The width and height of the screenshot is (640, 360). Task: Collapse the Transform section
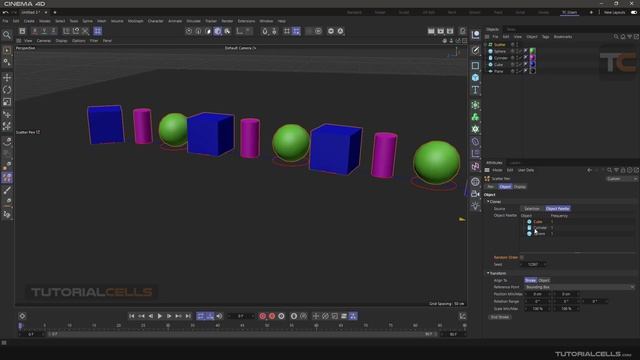click(488, 273)
